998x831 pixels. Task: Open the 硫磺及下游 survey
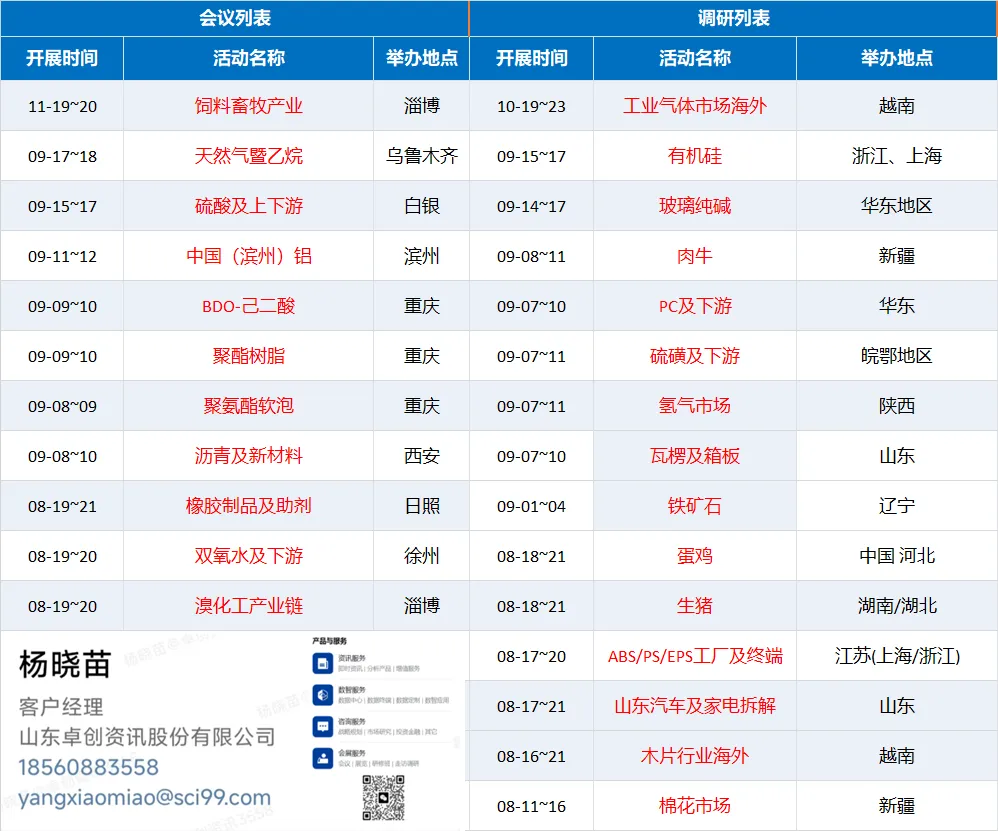point(695,356)
